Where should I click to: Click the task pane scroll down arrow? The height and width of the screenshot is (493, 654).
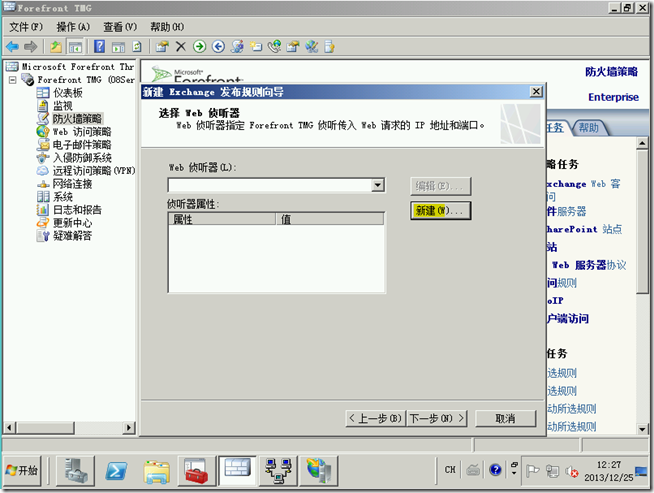click(x=642, y=428)
